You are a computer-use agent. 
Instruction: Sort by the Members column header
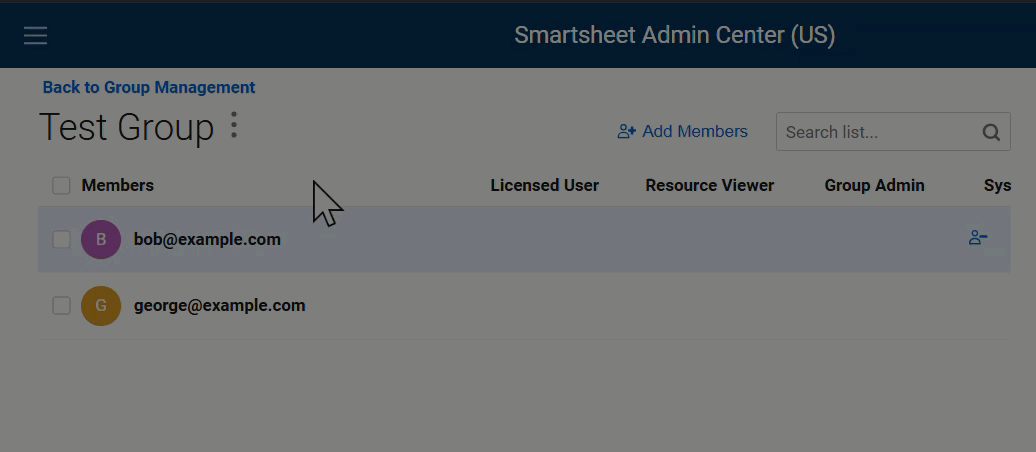click(x=118, y=186)
